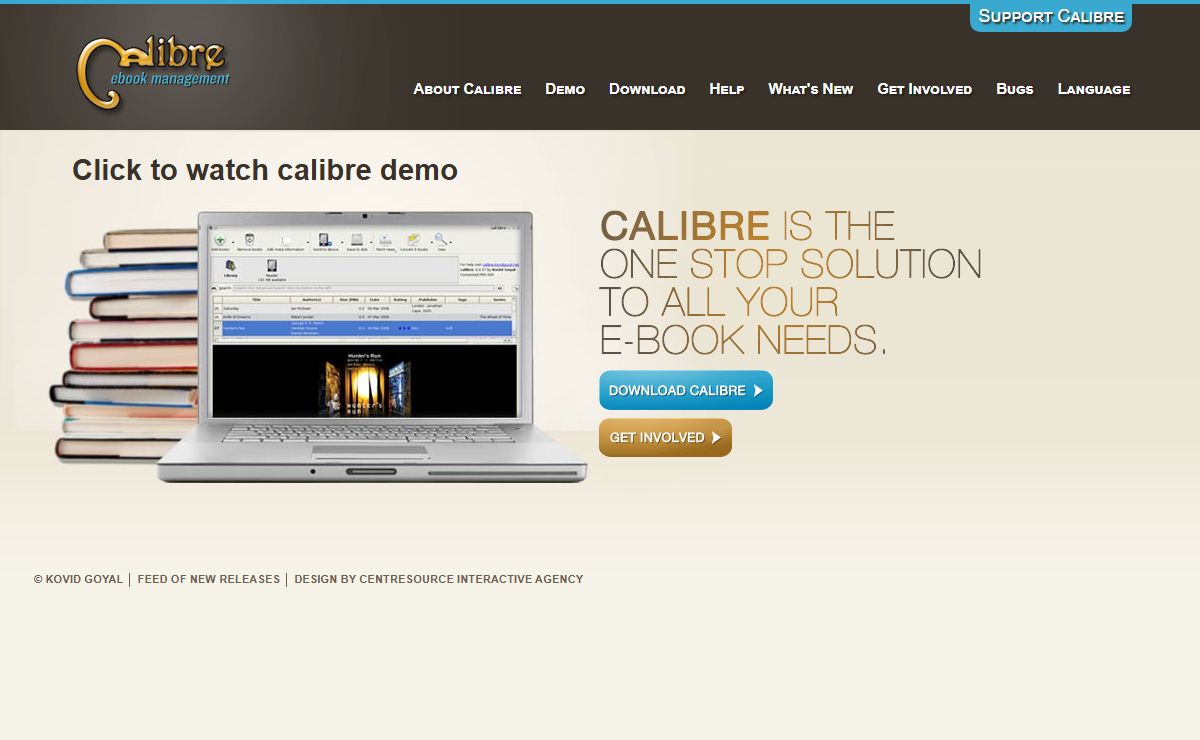This screenshot has height=740, width=1200.
Task: Go to the Demo page in navigation
Action: click(565, 89)
